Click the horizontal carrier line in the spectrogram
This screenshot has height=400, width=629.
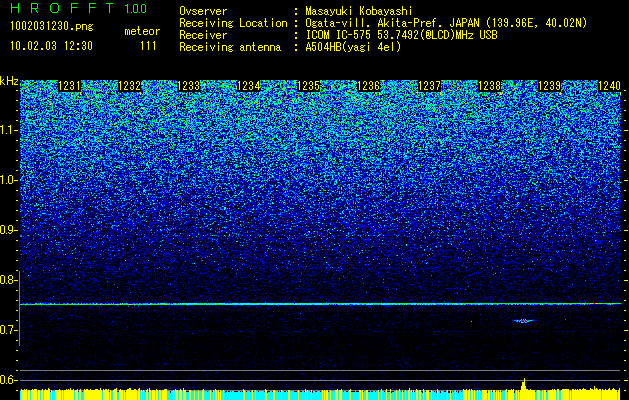pyautogui.click(x=320, y=304)
